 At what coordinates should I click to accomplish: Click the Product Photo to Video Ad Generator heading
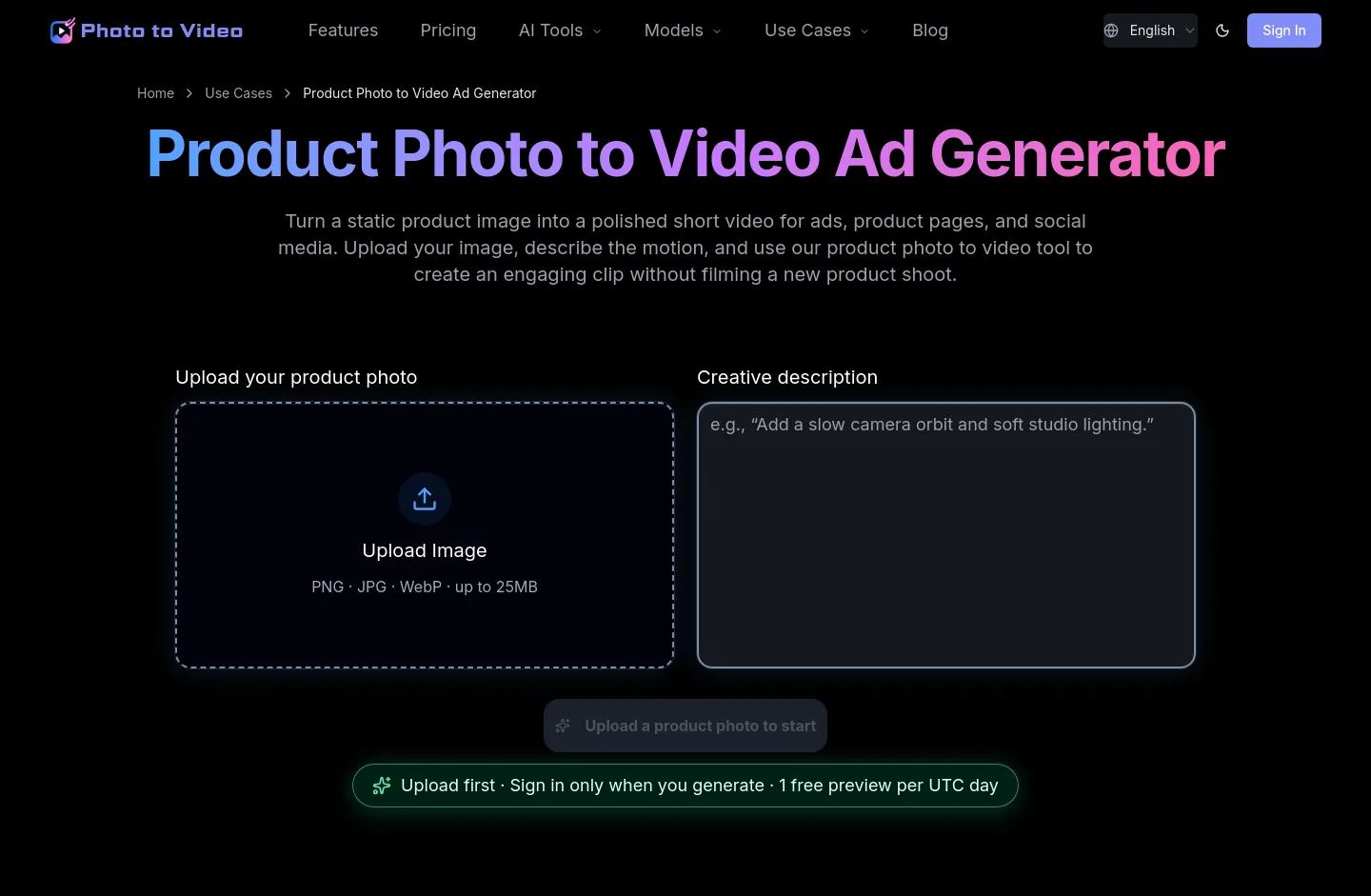coord(685,153)
